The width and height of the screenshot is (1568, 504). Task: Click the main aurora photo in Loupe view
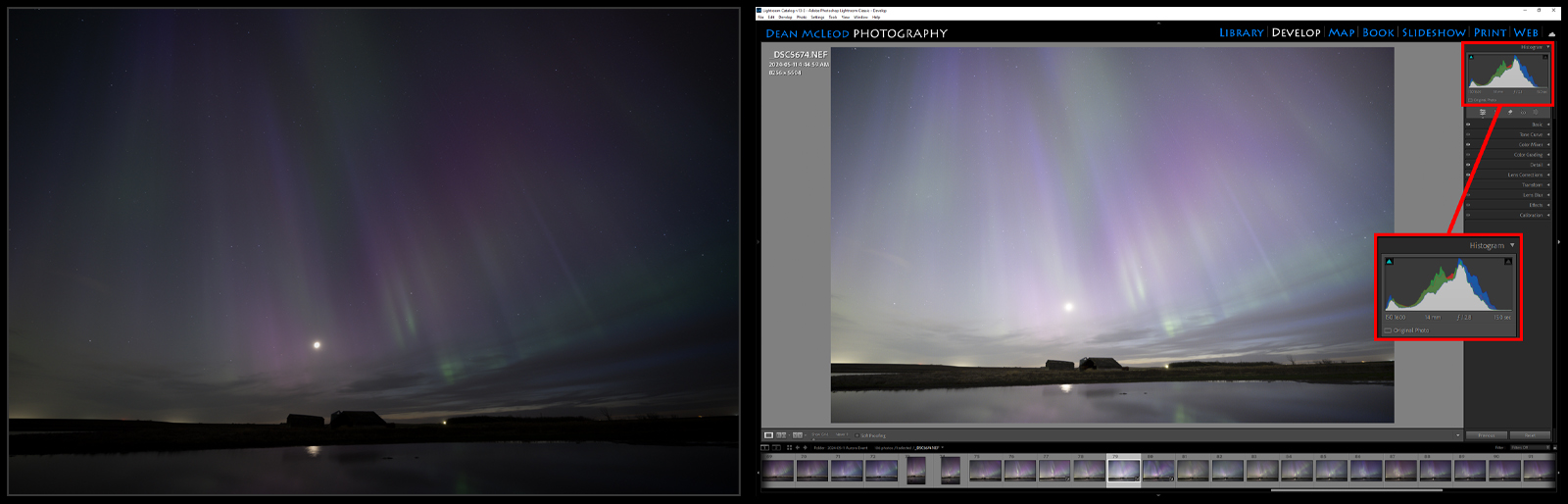(x=1112, y=235)
